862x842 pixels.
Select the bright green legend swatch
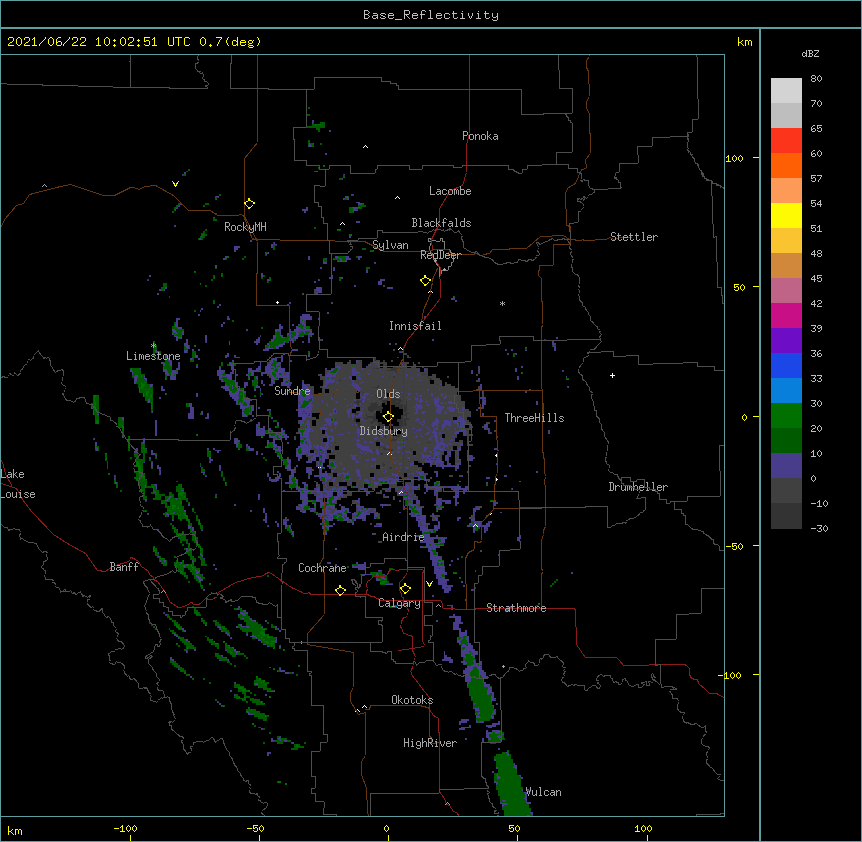(x=786, y=416)
